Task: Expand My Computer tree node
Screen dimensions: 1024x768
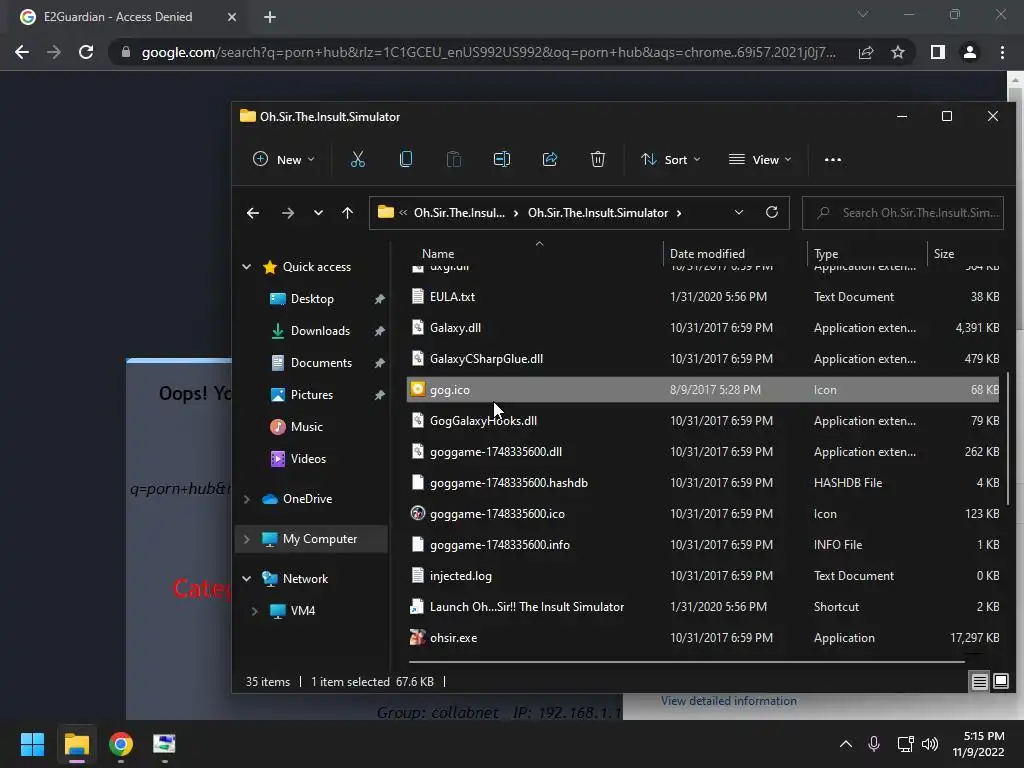Action: [x=246, y=539]
